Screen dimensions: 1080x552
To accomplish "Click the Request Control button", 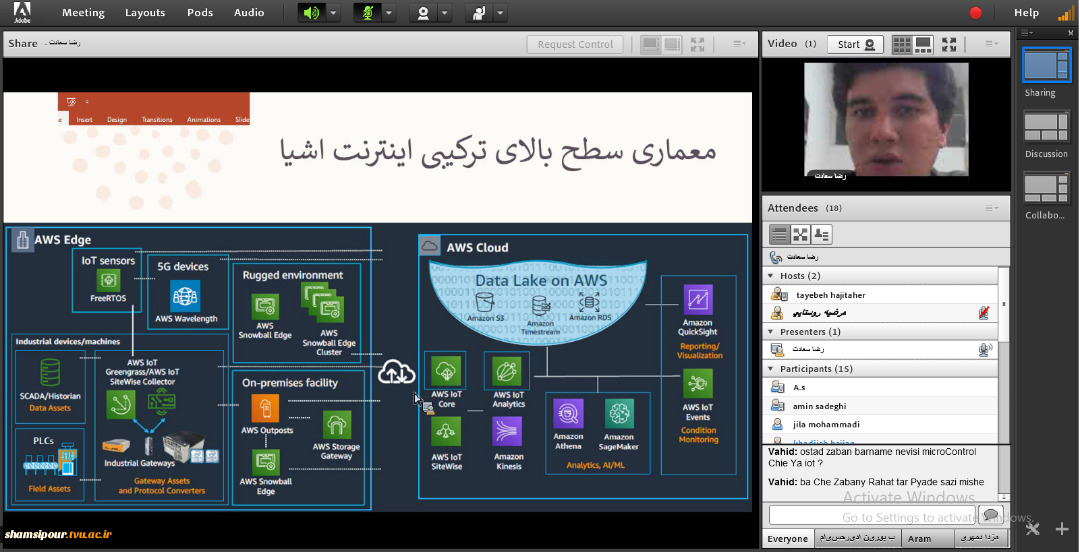I will coord(575,44).
